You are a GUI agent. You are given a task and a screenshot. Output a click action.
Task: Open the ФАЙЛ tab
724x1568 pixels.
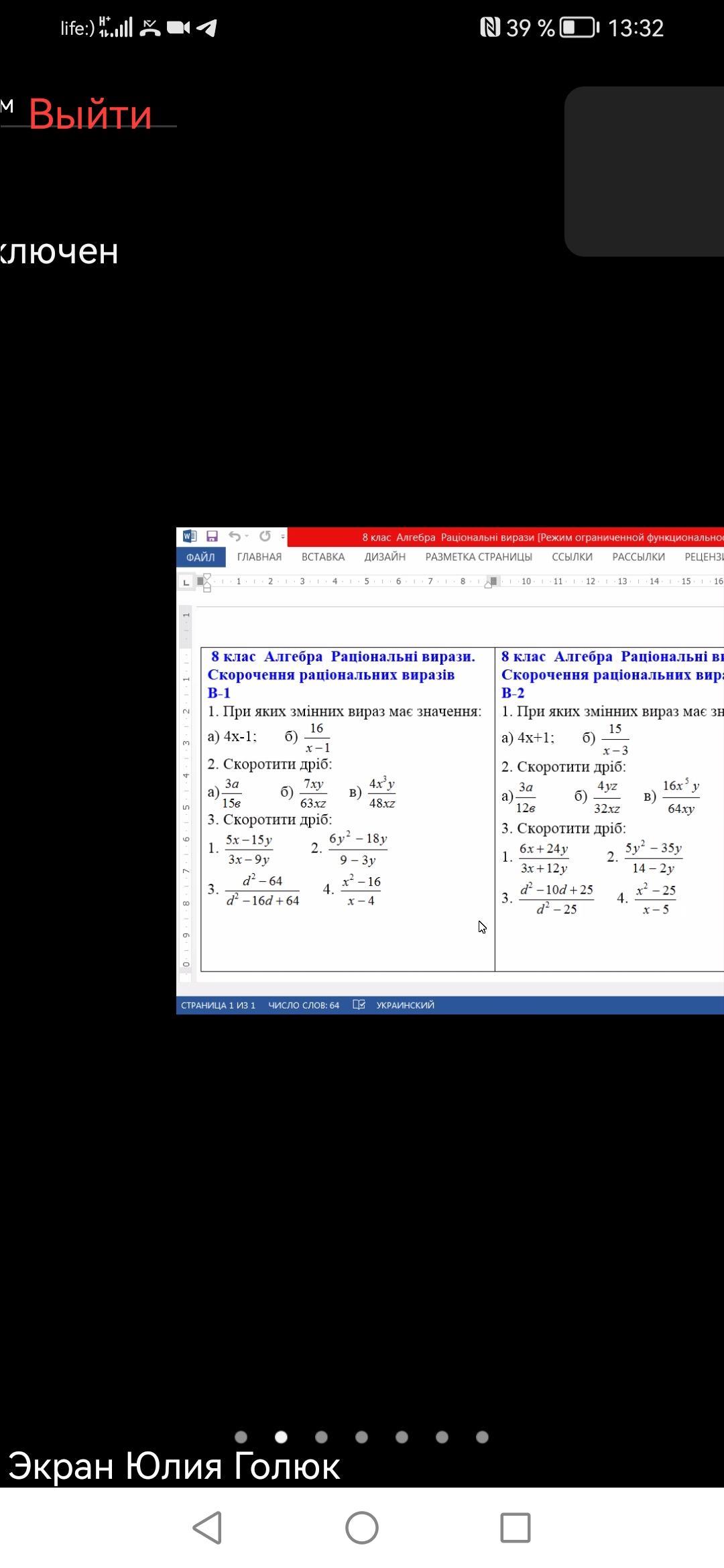200,557
